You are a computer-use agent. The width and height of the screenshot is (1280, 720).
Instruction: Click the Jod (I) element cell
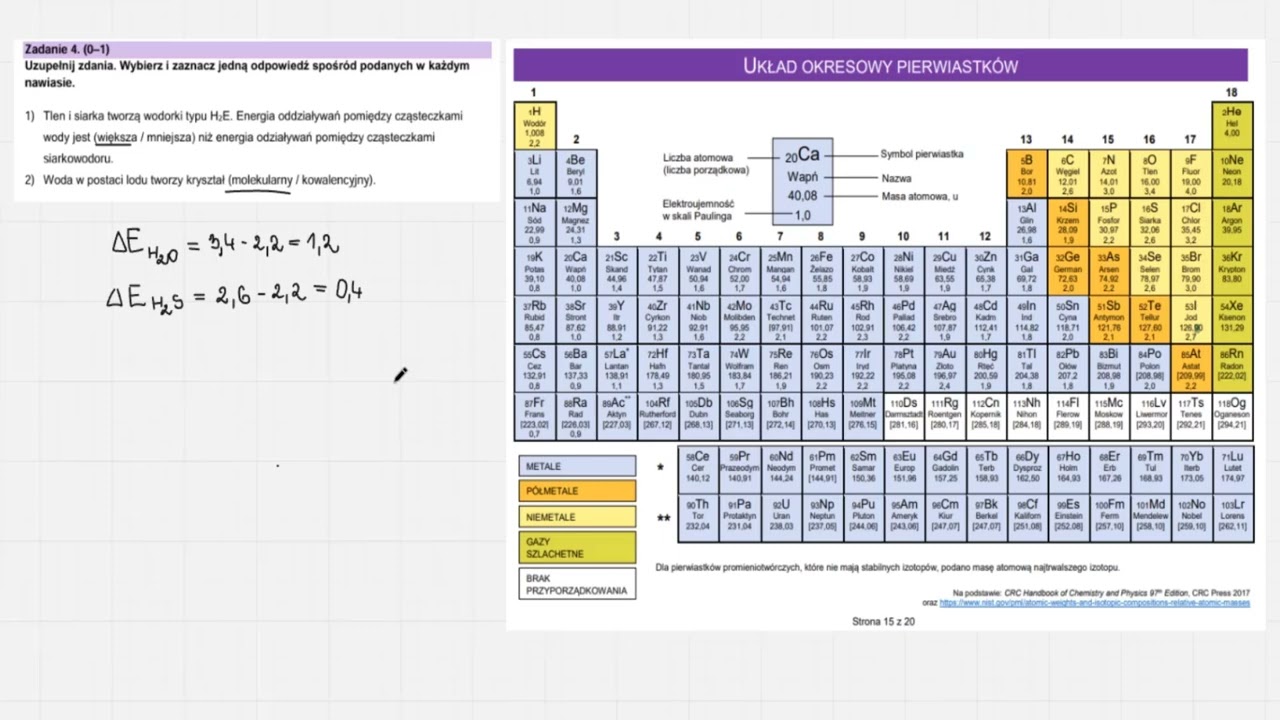(1191, 320)
